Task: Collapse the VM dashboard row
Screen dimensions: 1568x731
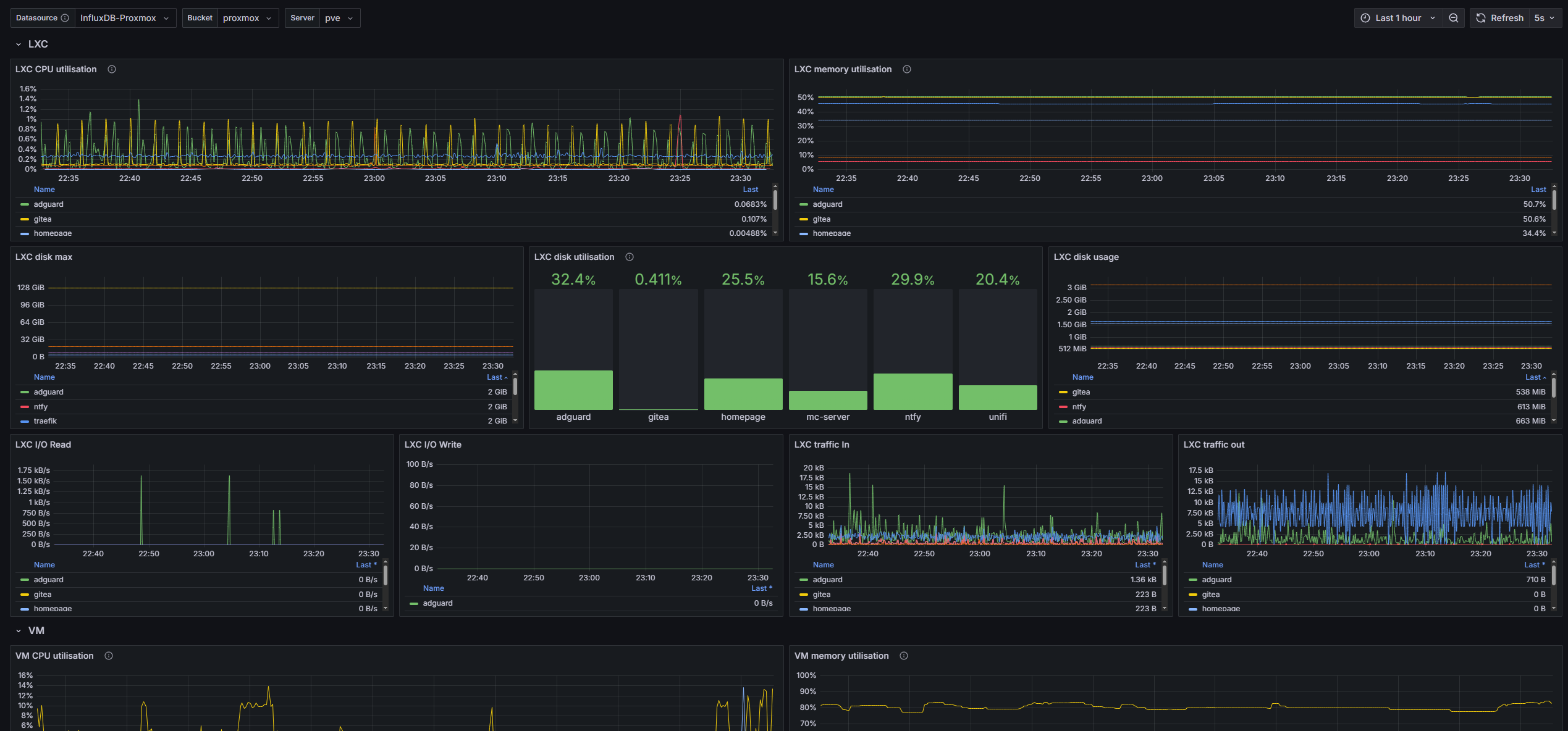Action: point(19,631)
